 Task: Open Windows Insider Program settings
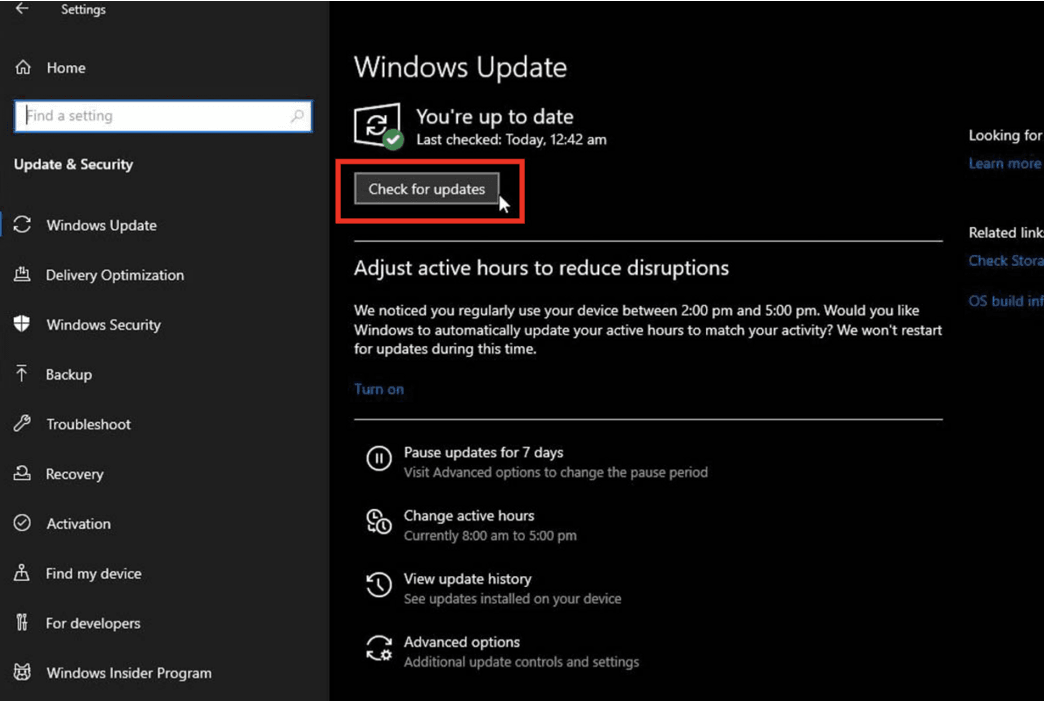tap(129, 673)
